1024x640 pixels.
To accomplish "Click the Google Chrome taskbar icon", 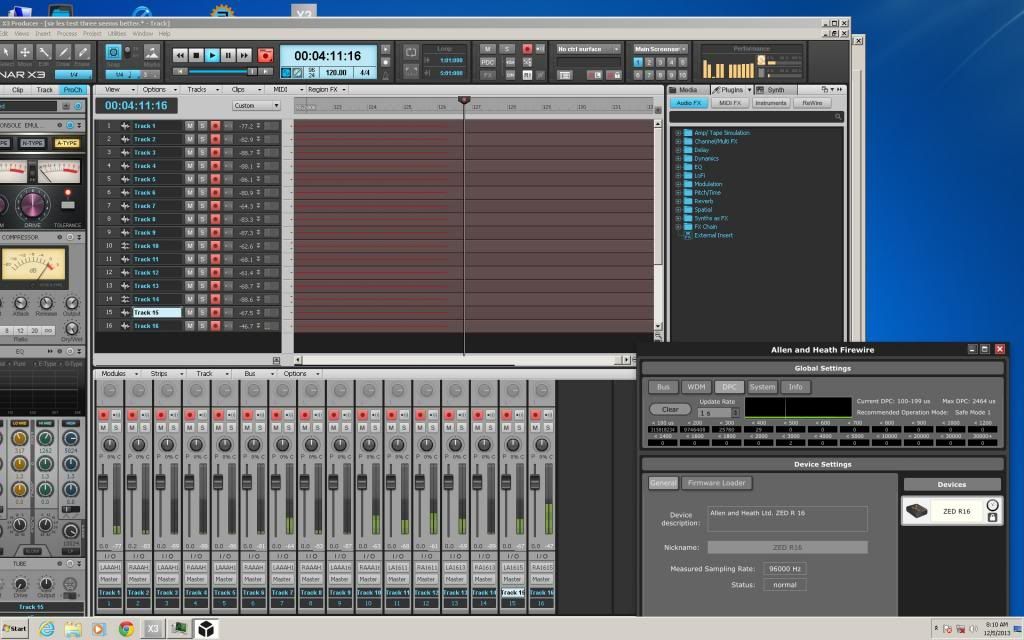I will 126,628.
